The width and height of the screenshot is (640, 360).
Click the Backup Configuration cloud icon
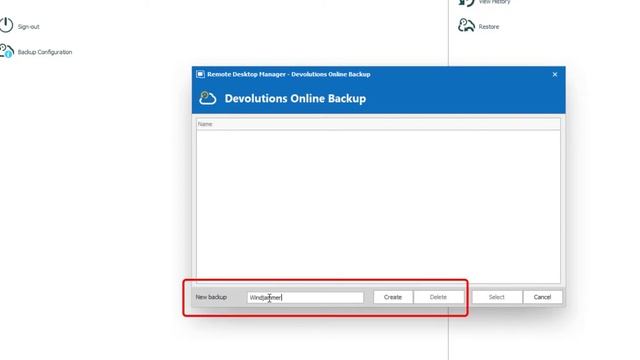pyautogui.click(x=7, y=51)
